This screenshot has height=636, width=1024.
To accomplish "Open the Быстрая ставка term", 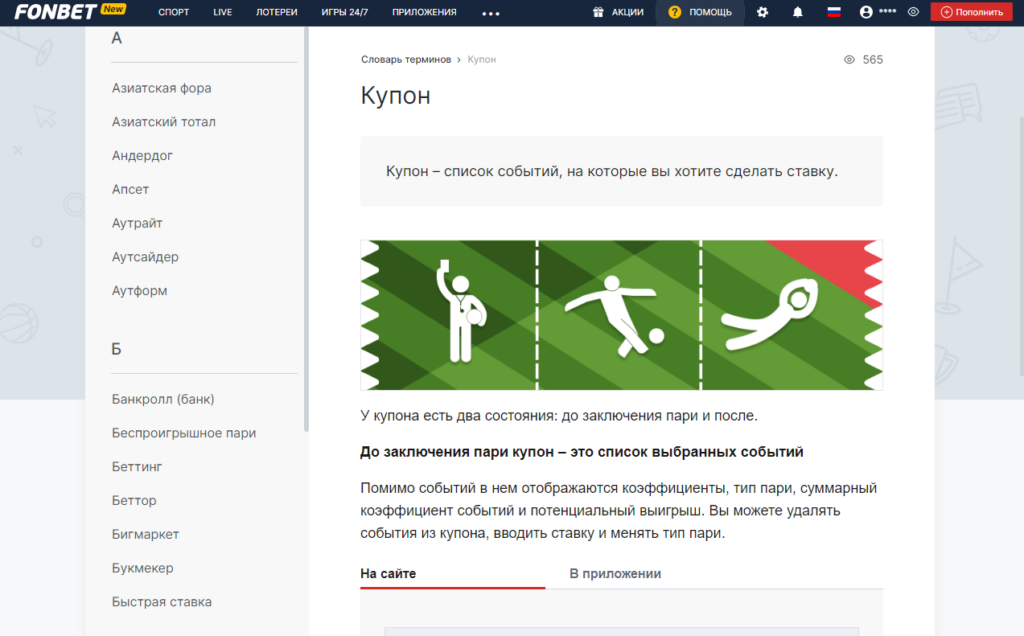I will [161, 602].
